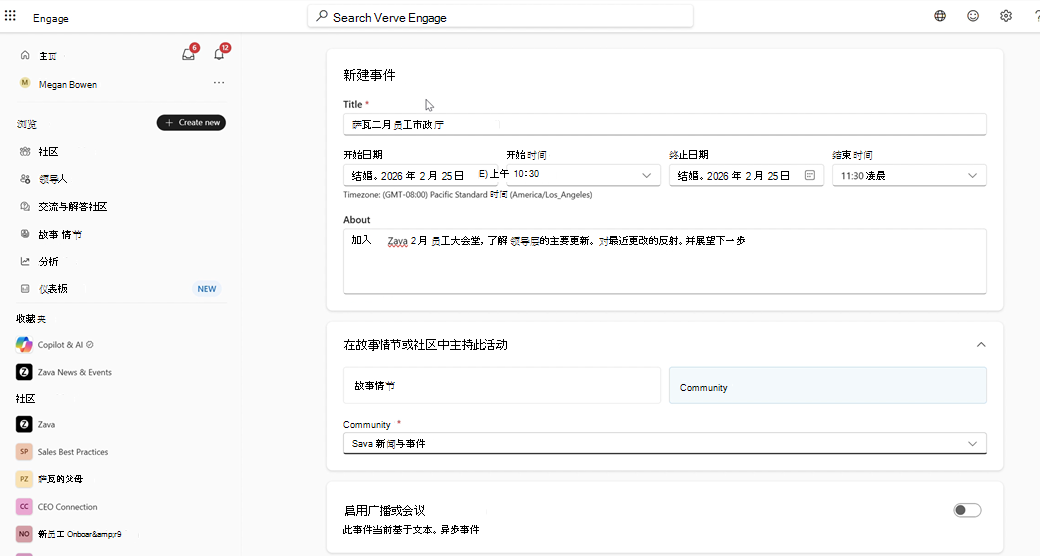
Task: Open the CEO Connection community
Action: pyautogui.click(x=68, y=507)
